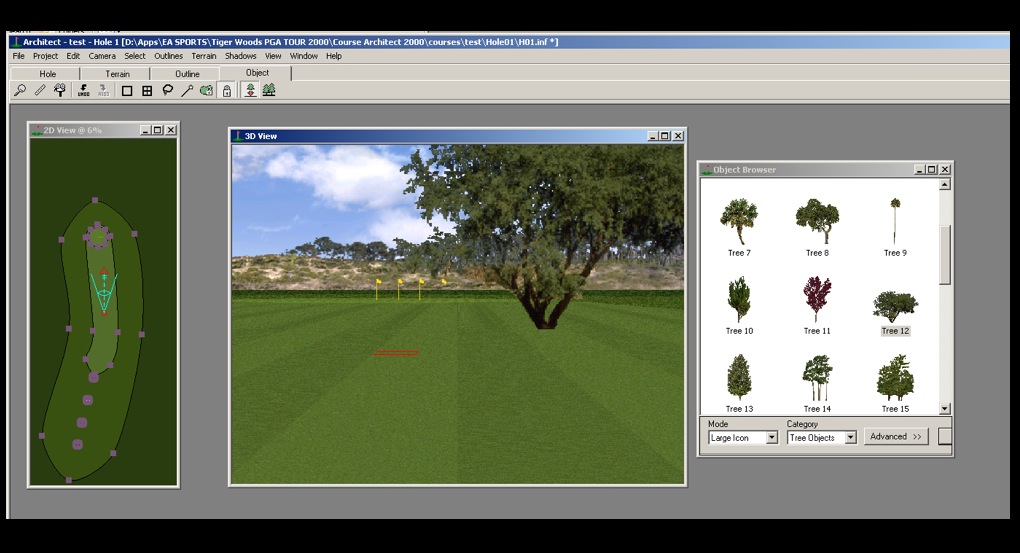
Task: Maximize the 3D View window
Action: pyautogui.click(x=664, y=136)
